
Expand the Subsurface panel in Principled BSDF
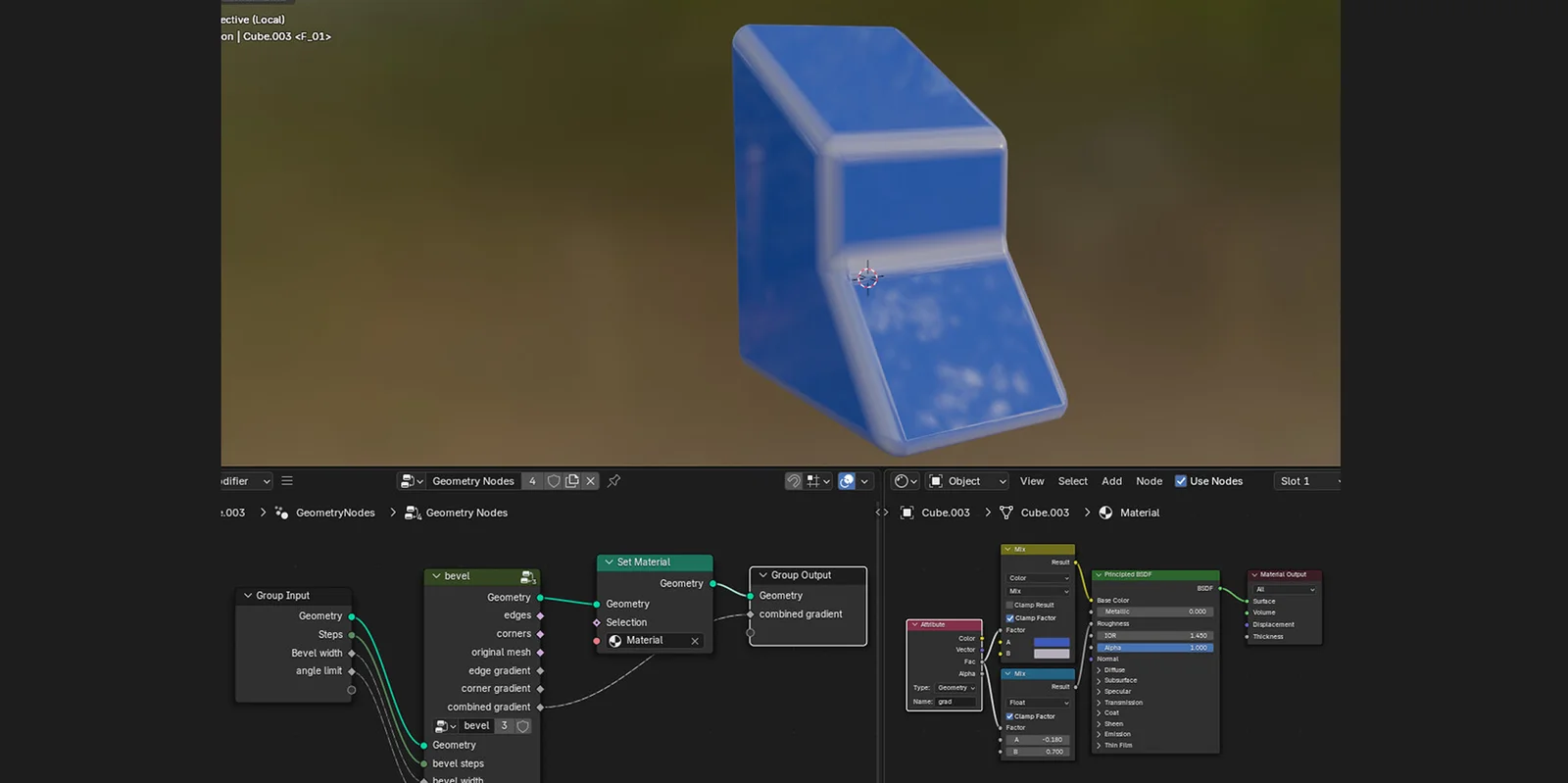[x=1100, y=680]
